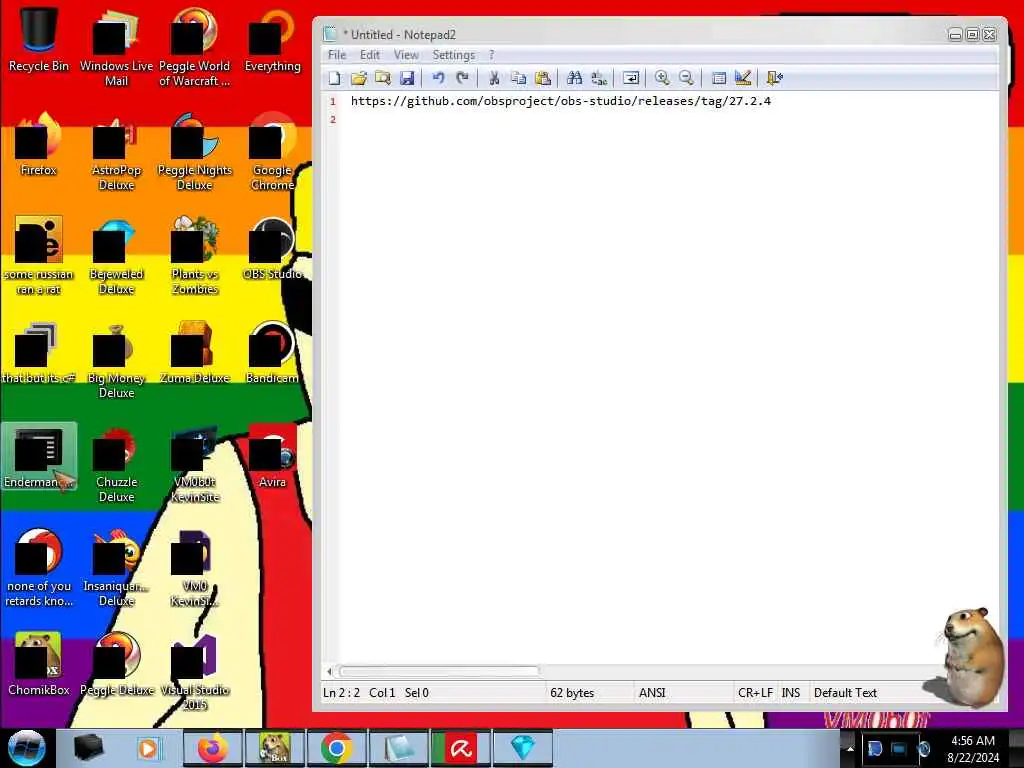Select Bandicam desktop shortcut

coord(272,352)
